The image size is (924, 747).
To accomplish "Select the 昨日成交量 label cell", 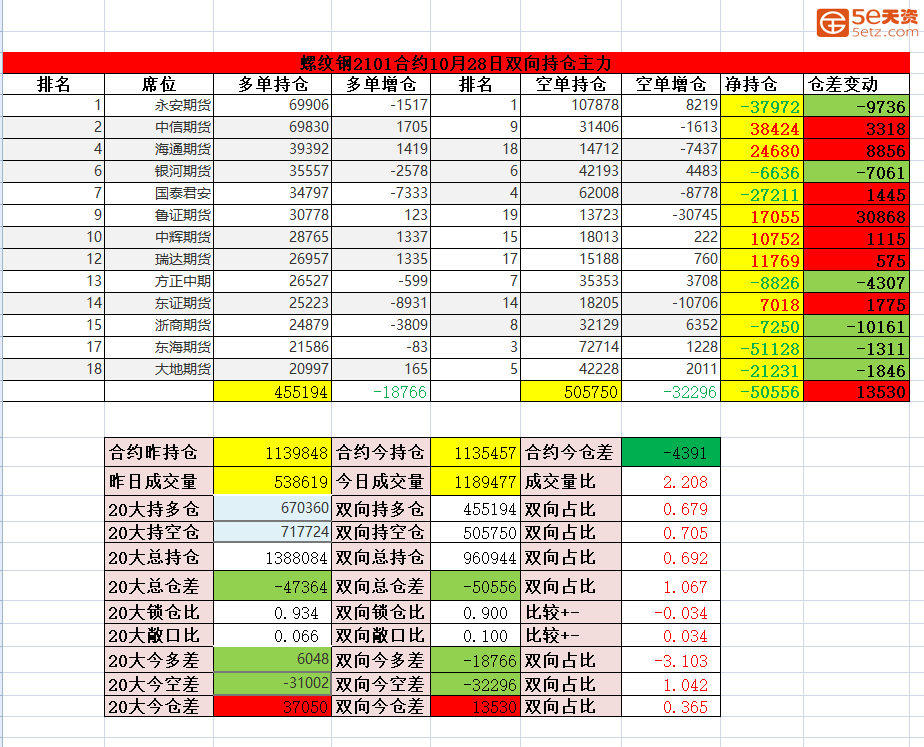I will tap(159, 481).
